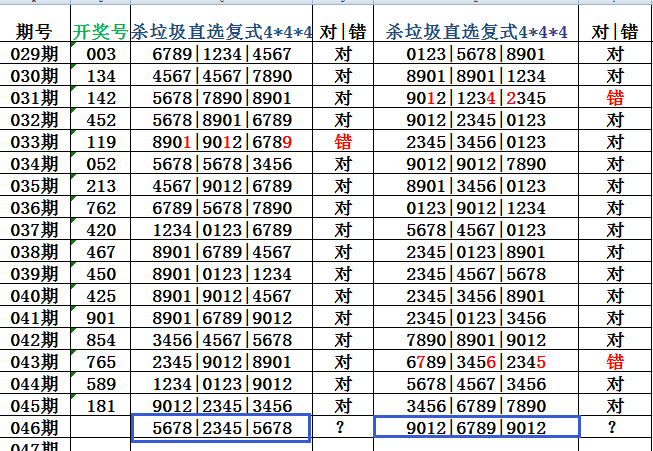Select cell 0123|5678|8901 in row 029期
Screen dimensions: 653x451
tap(476, 54)
